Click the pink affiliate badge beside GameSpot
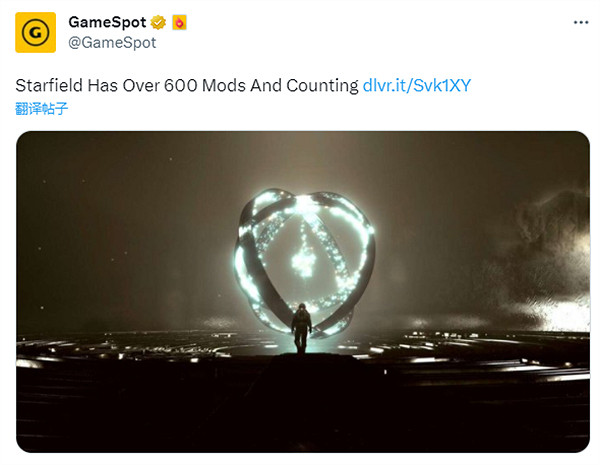The image size is (600, 465). tap(178, 22)
